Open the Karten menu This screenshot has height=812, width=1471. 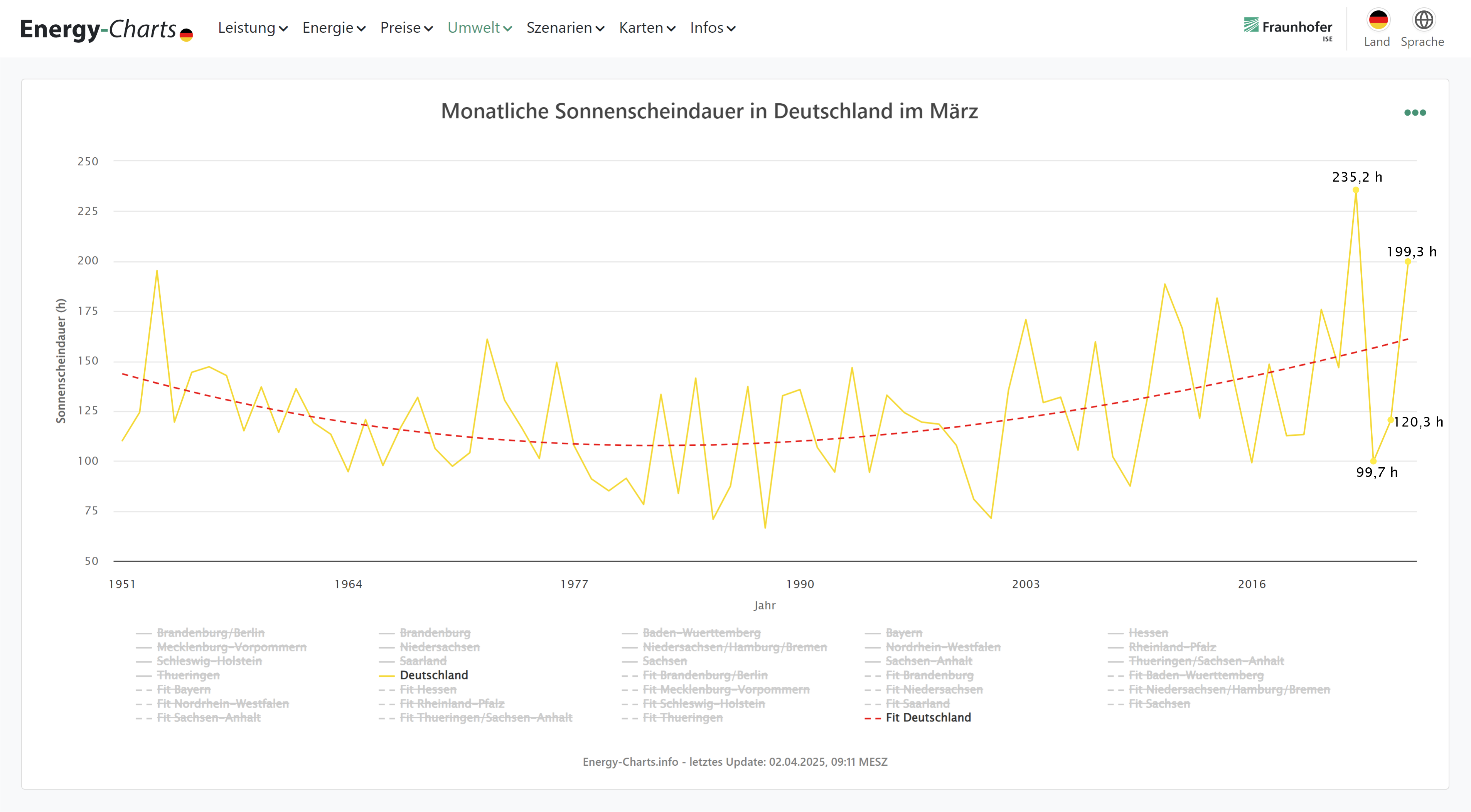click(647, 27)
